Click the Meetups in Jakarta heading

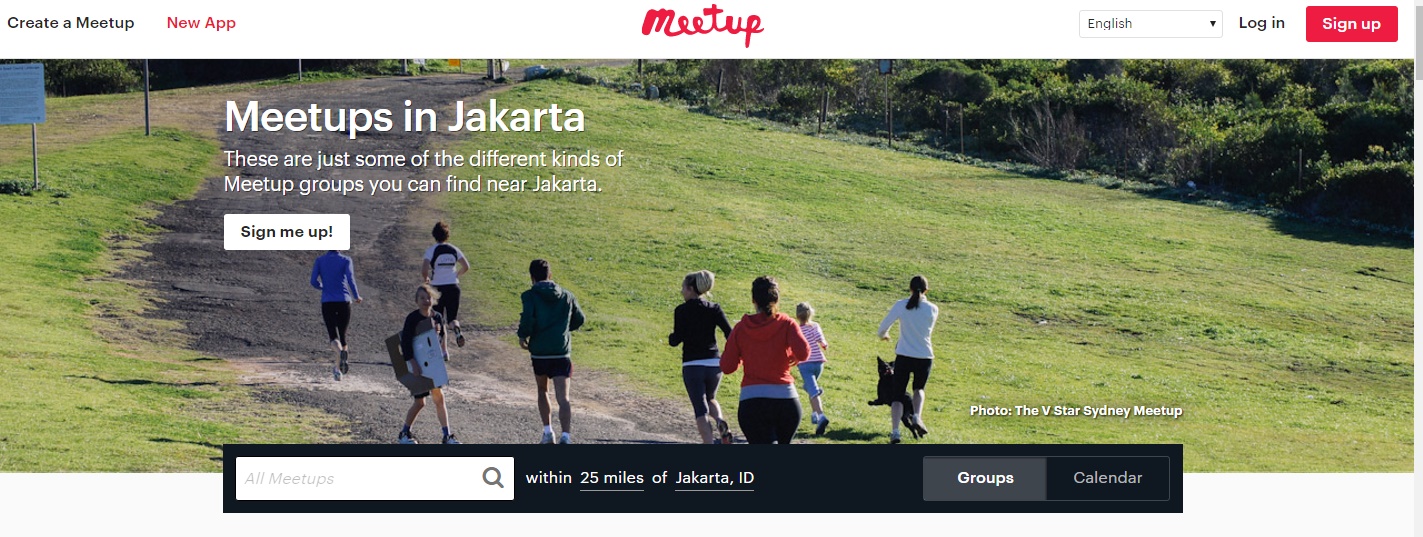point(404,118)
